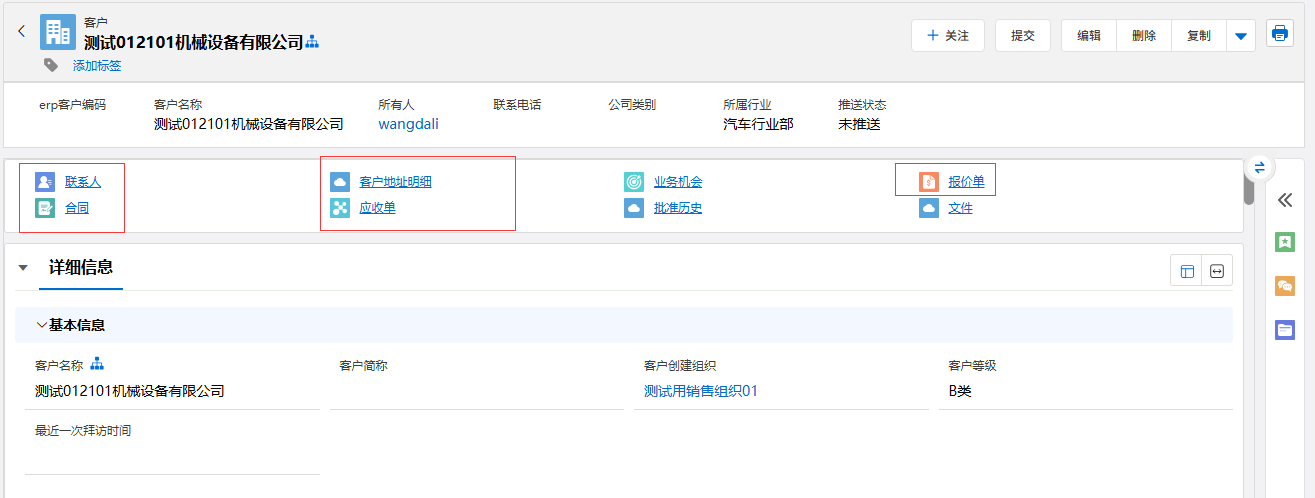Click the 提交 button
This screenshot has height=498, width=1315.
pyautogui.click(x=1023, y=36)
